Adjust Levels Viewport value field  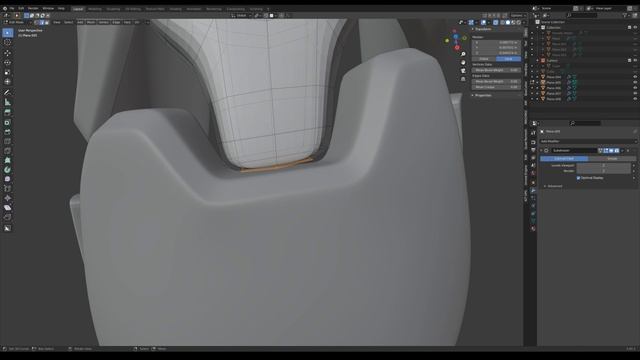pyautogui.click(x=604, y=165)
